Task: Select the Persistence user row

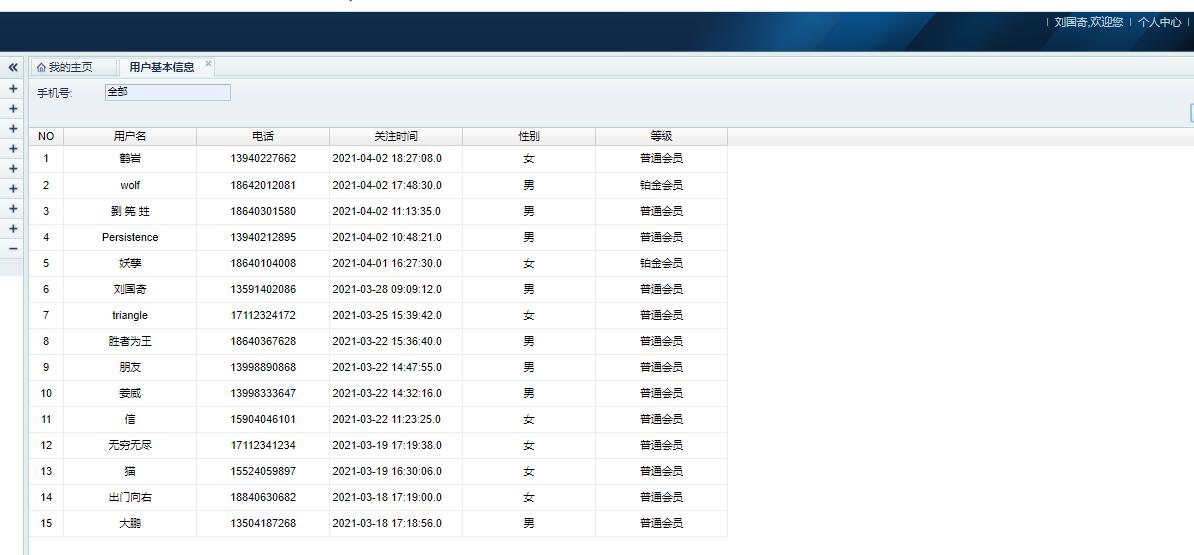Action: pos(130,237)
